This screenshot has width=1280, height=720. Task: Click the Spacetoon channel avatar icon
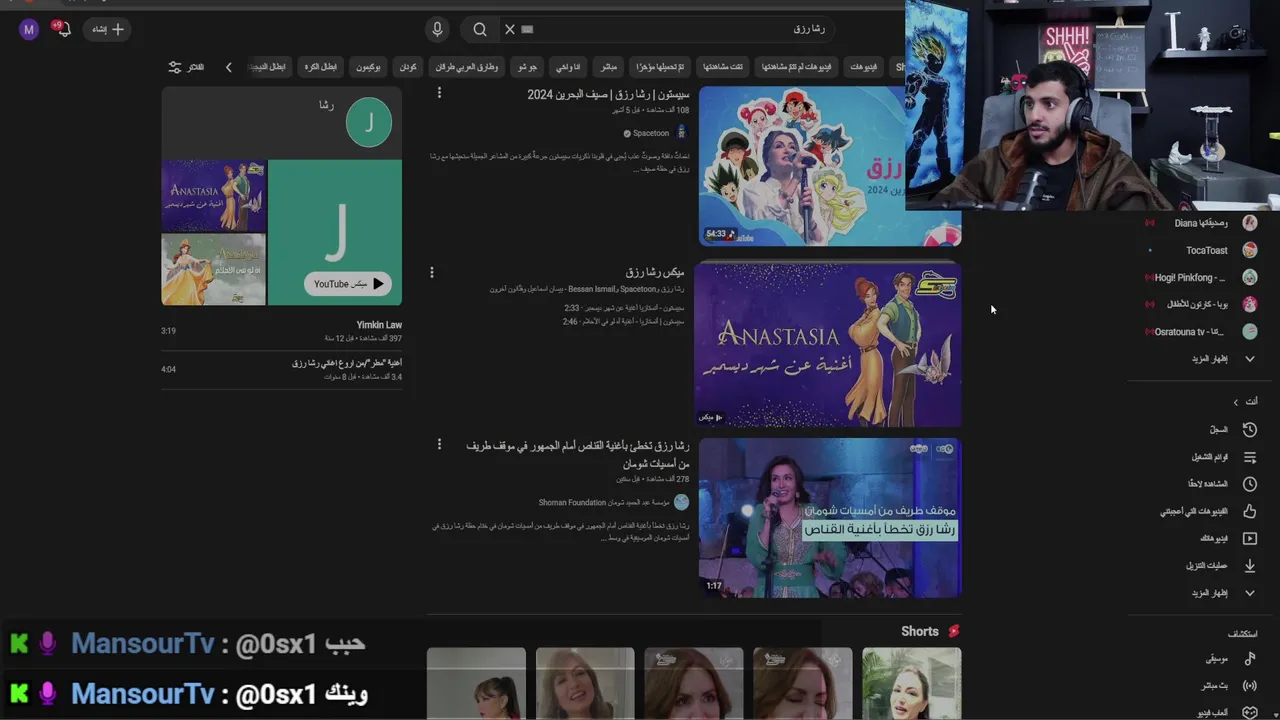(x=682, y=132)
